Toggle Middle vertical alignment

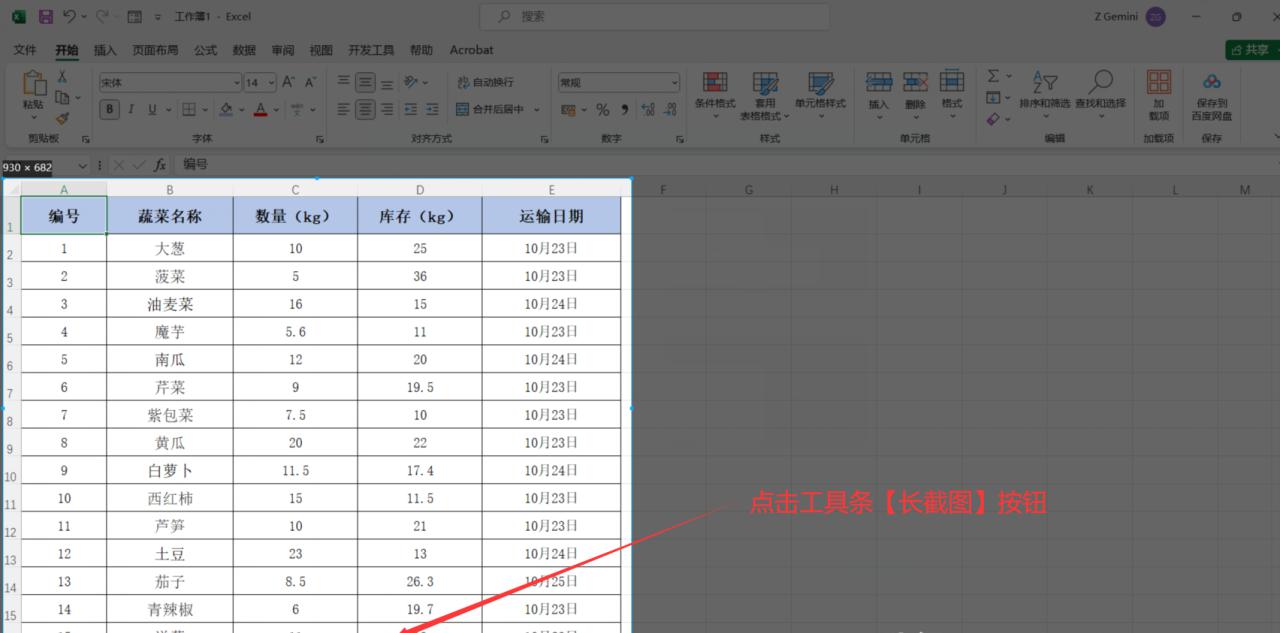tap(366, 82)
